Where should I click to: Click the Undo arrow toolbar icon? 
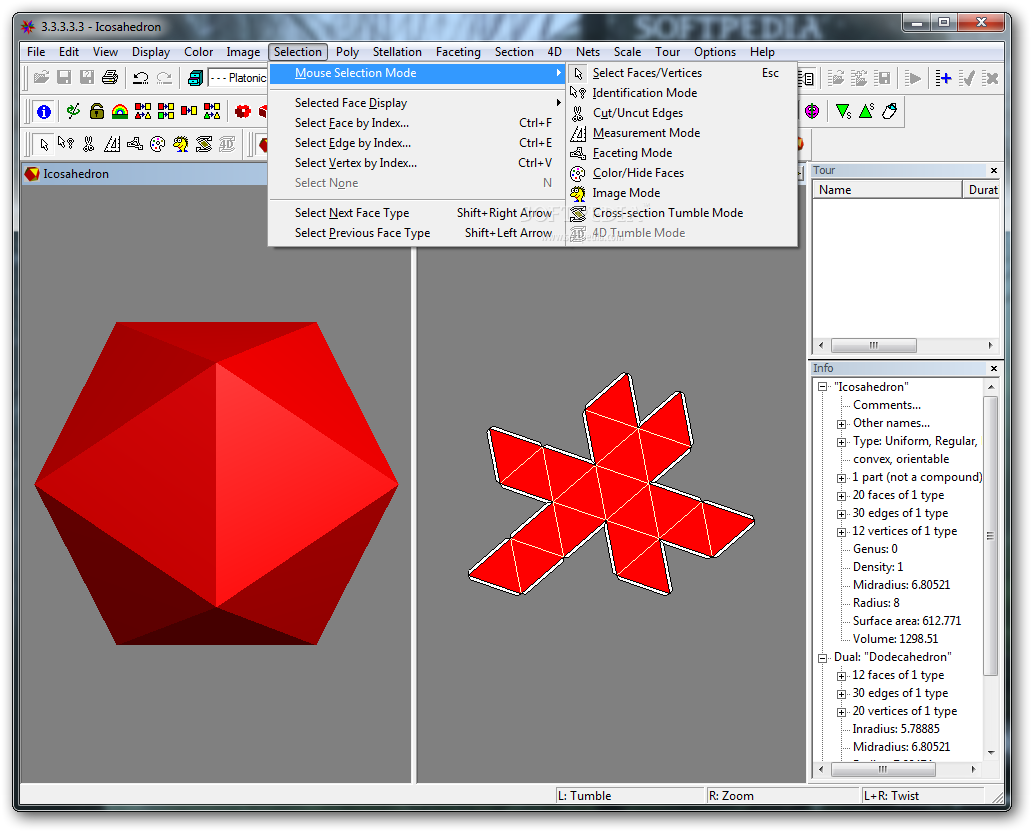pyautogui.click(x=141, y=78)
